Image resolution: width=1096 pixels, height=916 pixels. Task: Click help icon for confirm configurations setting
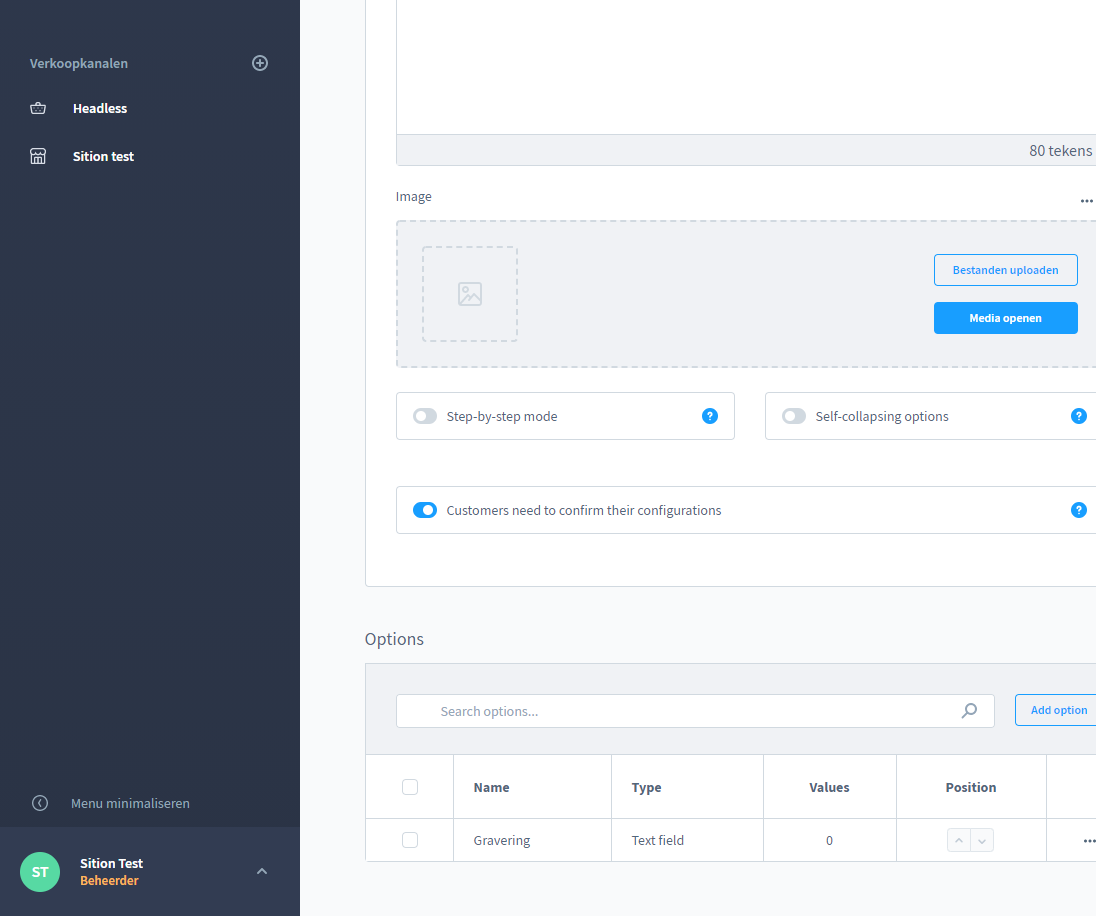coord(1078,510)
